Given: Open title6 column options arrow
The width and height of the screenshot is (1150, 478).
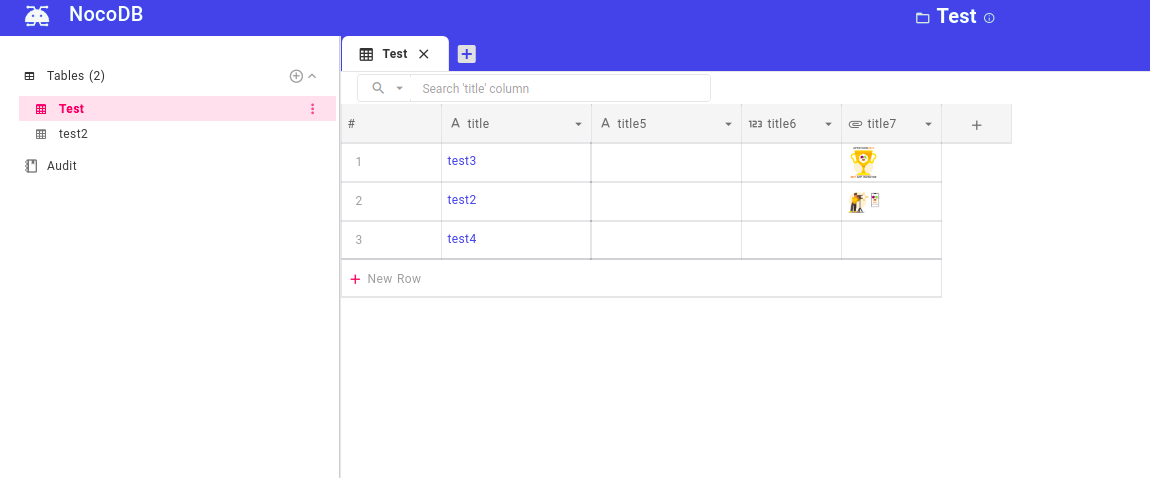Looking at the screenshot, I should (829, 124).
